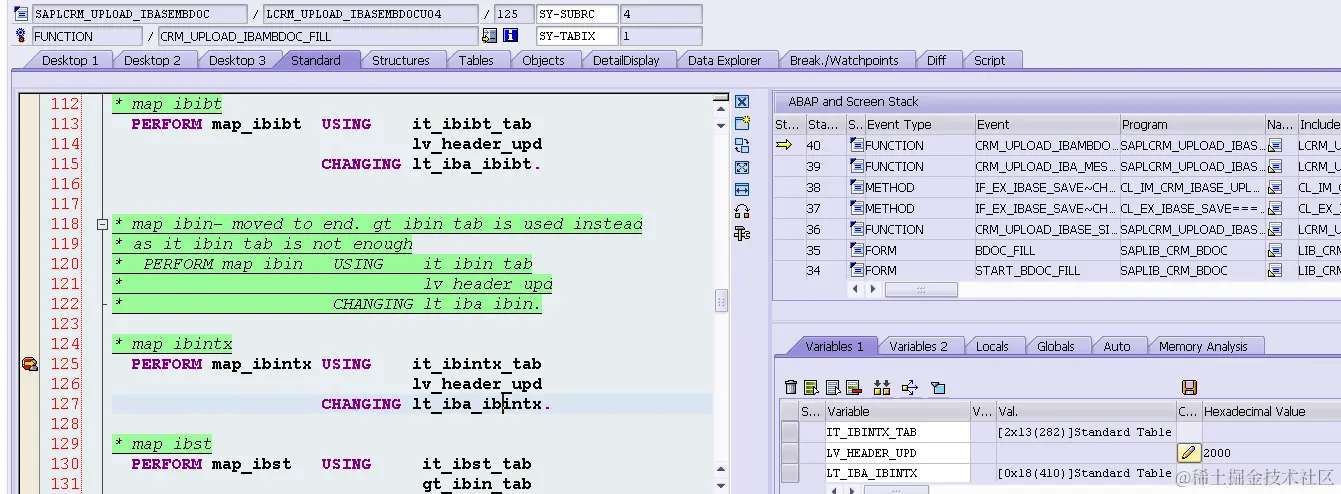Click the SY-SUBRC field

576,15
